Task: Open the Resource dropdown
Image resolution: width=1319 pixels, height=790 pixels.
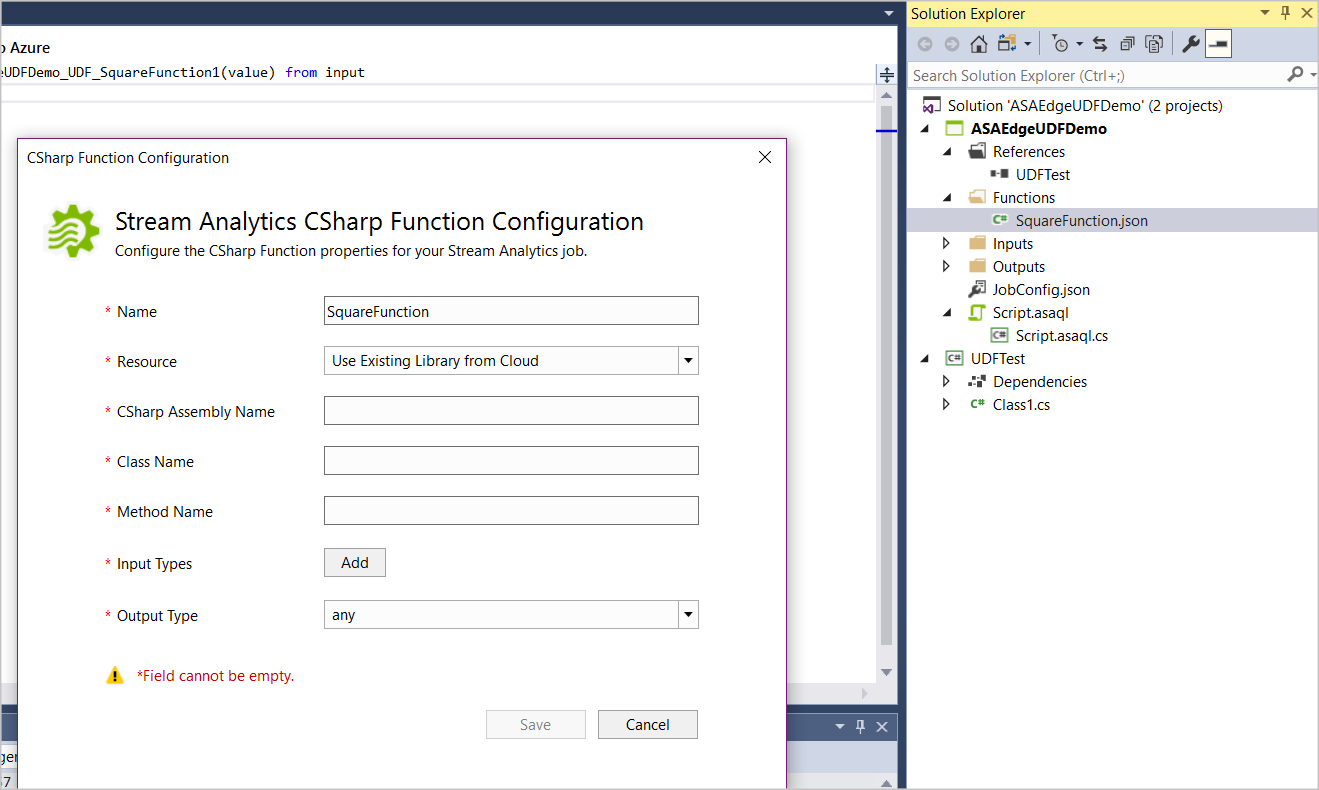Action: click(687, 360)
